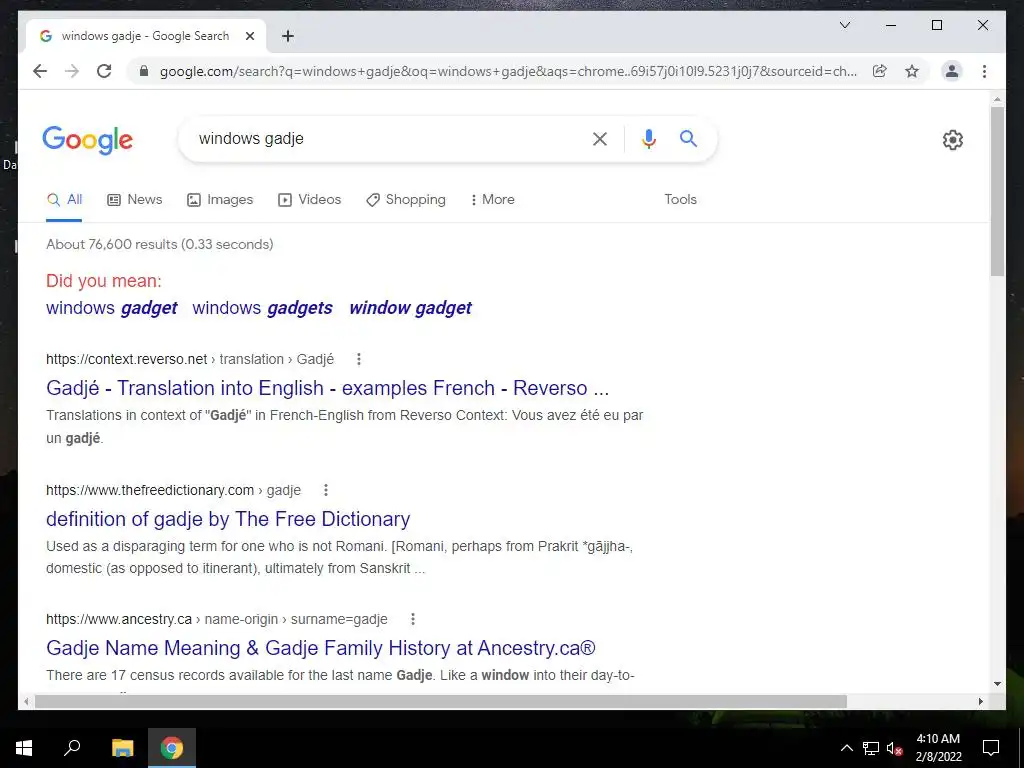Click the vertical page scrollbar thumb
The height and width of the screenshot is (768, 1024).
997,191
